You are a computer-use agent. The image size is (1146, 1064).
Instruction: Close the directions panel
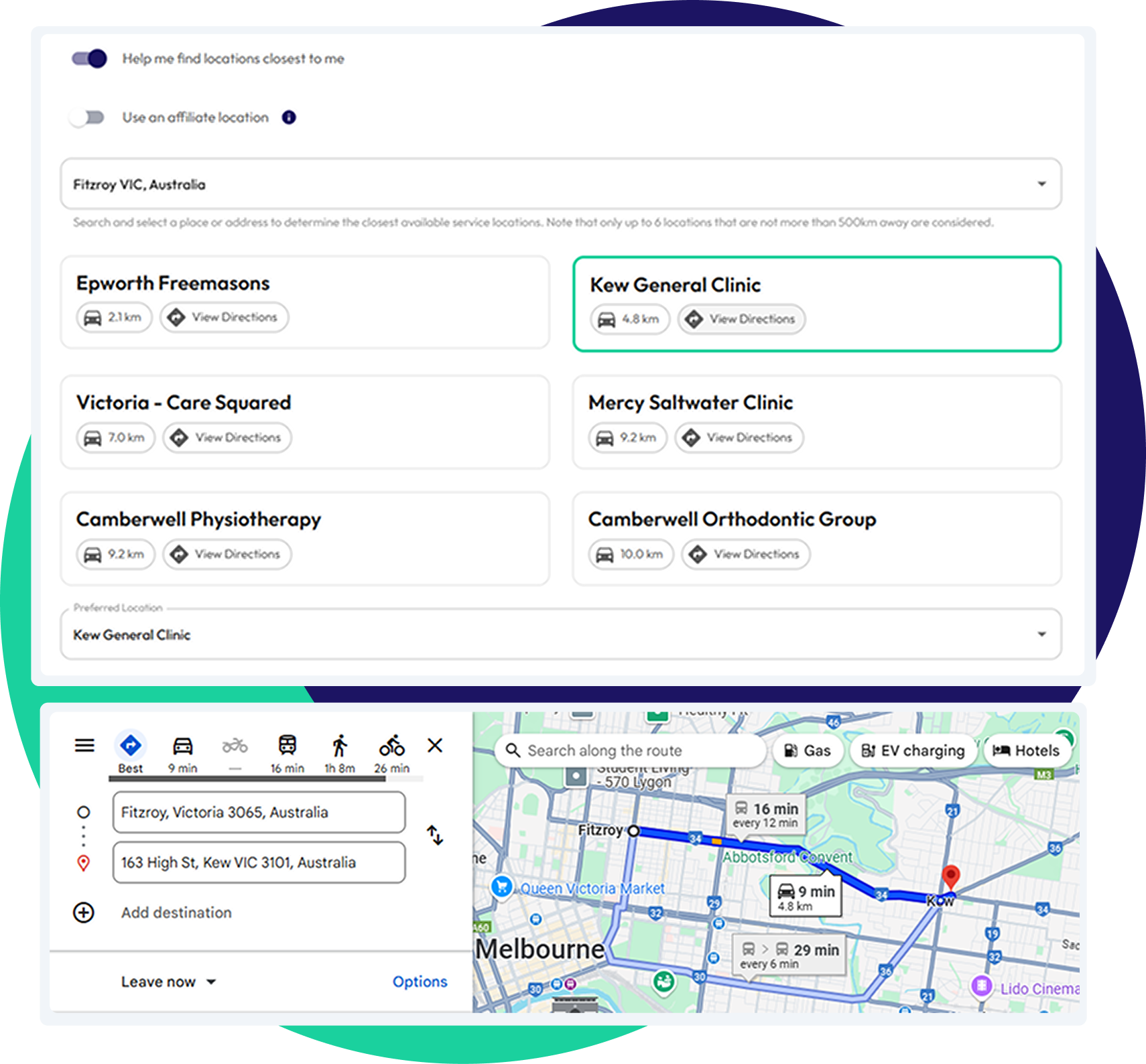[x=435, y=745]
